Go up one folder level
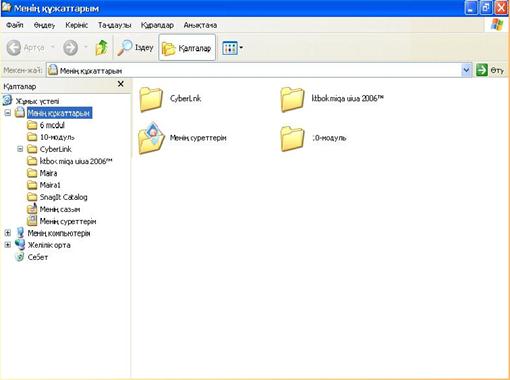 point(102,48)
